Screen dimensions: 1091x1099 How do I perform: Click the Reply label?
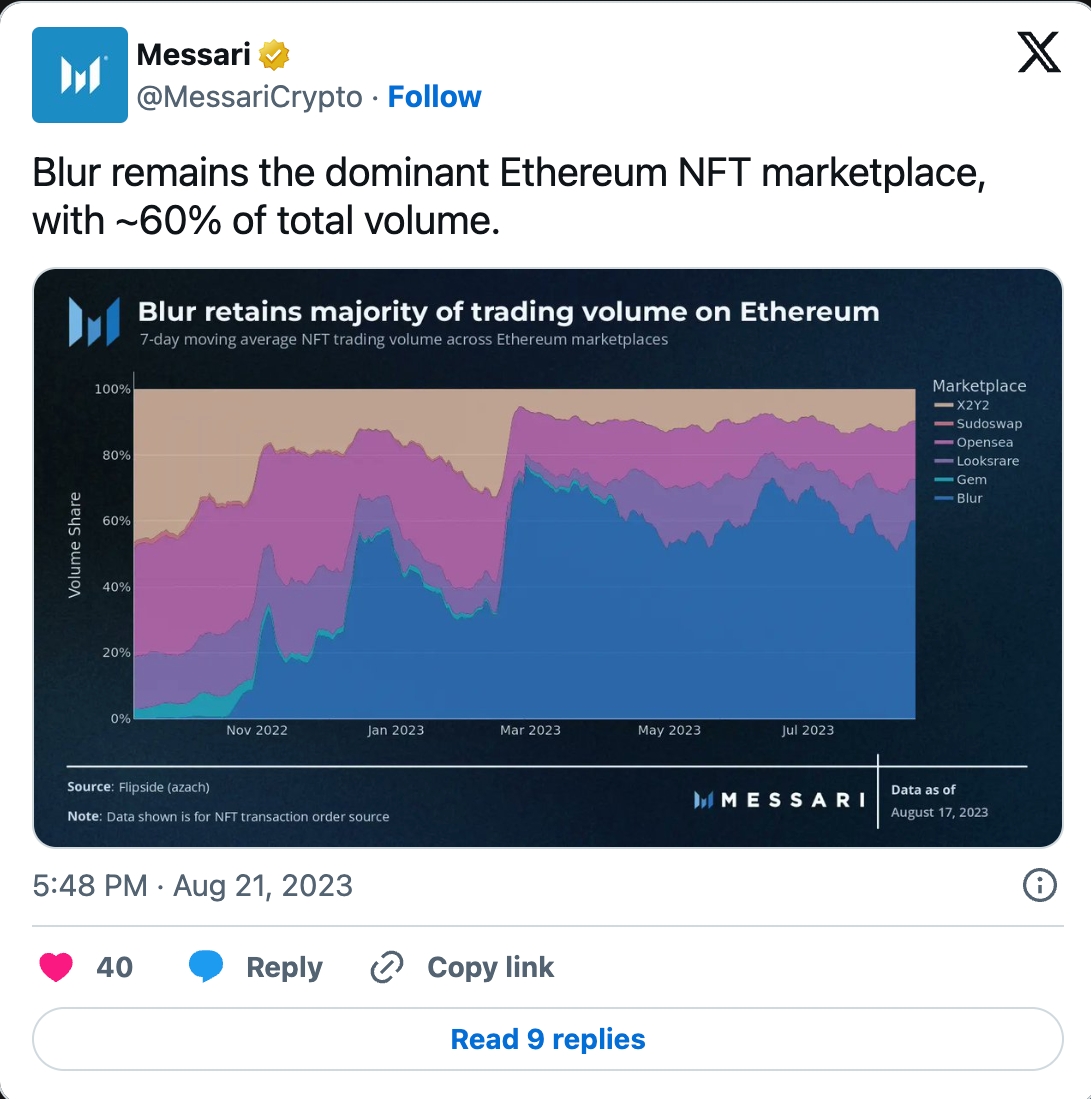pyautogui.click(x=284, y=967)
